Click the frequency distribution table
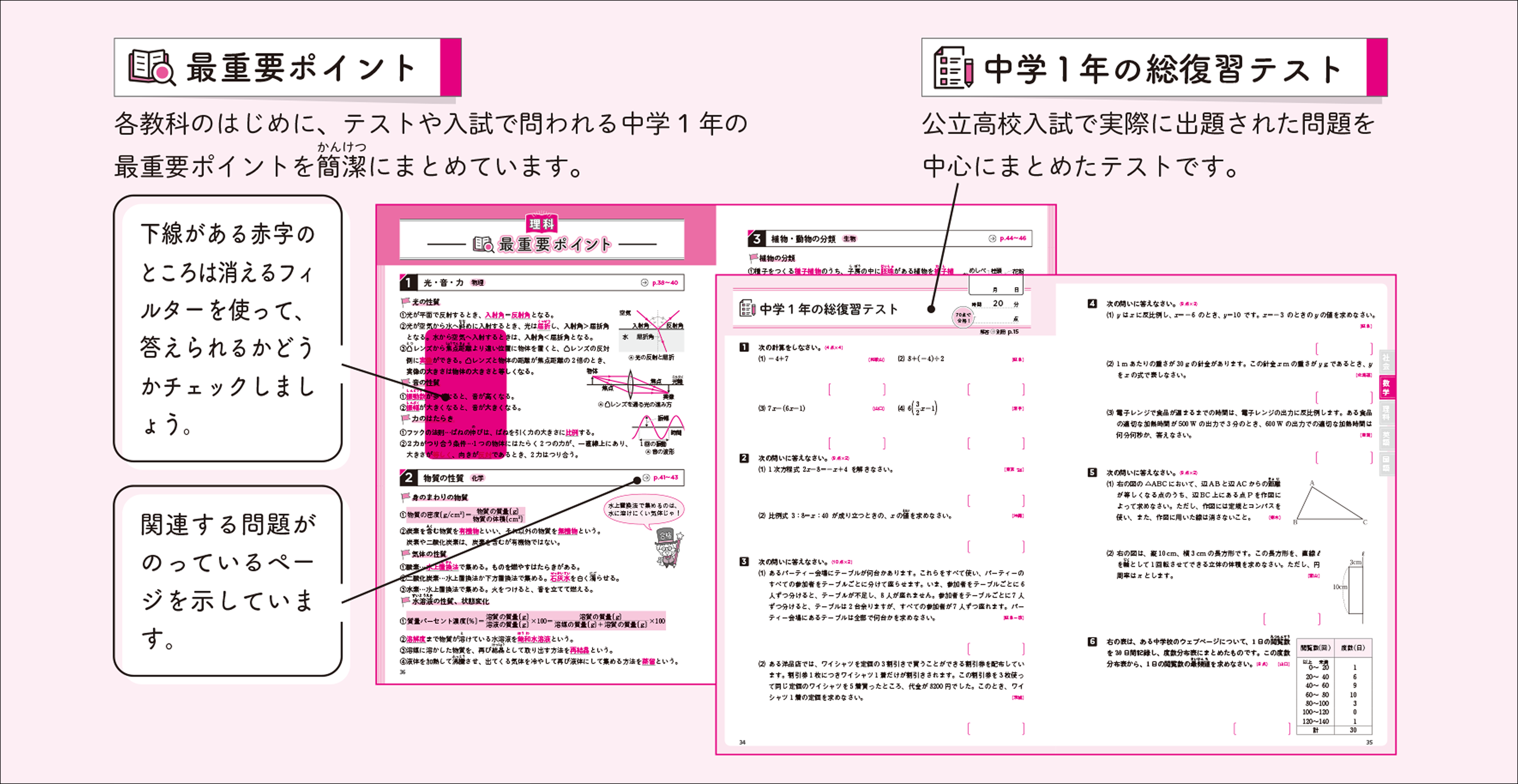Image resolution: width=1518 pixels, height=784 pixels. tap(1334, 686)
